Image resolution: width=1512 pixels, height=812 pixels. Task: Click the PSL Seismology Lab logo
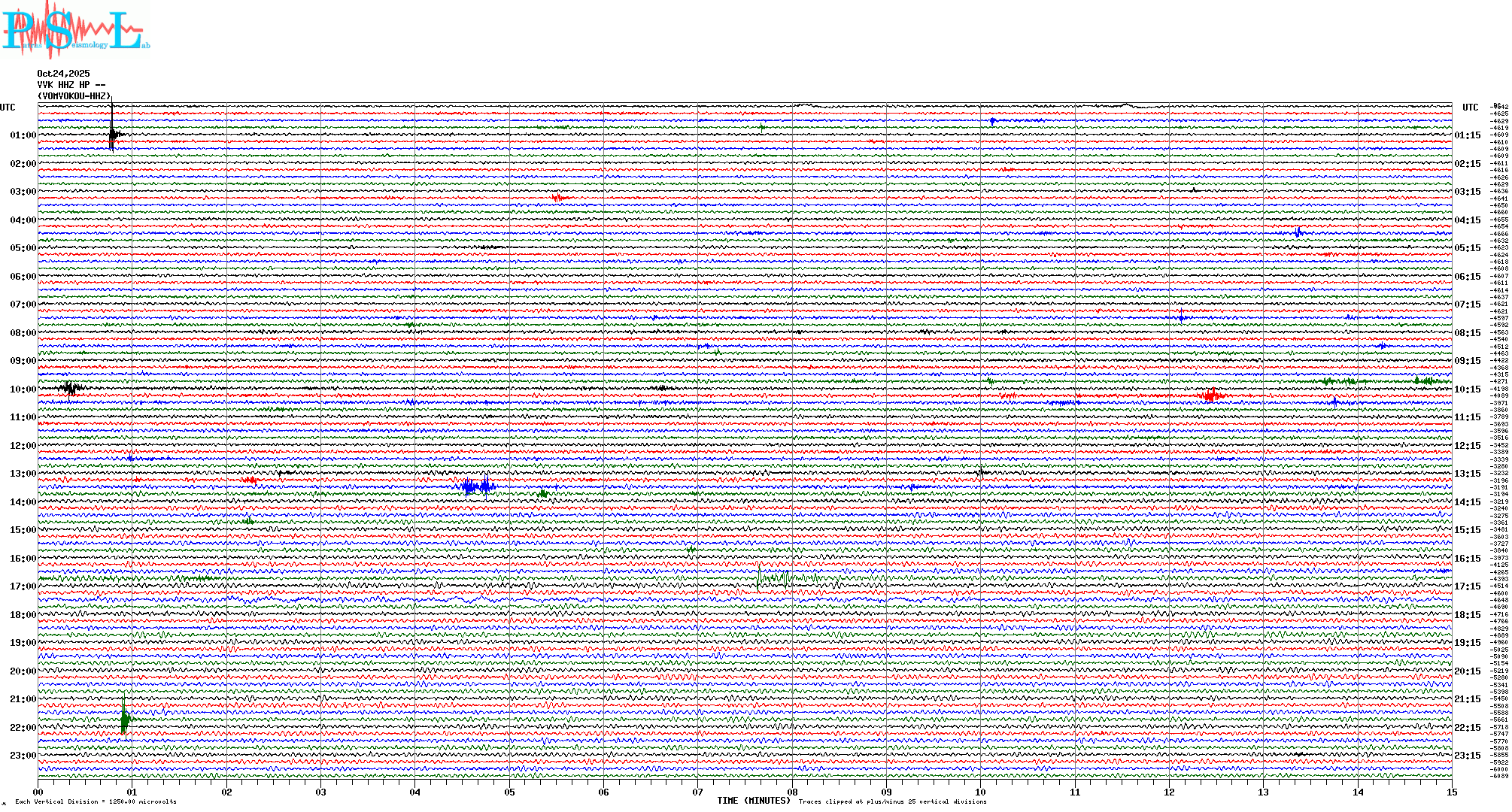click(74, 30)
